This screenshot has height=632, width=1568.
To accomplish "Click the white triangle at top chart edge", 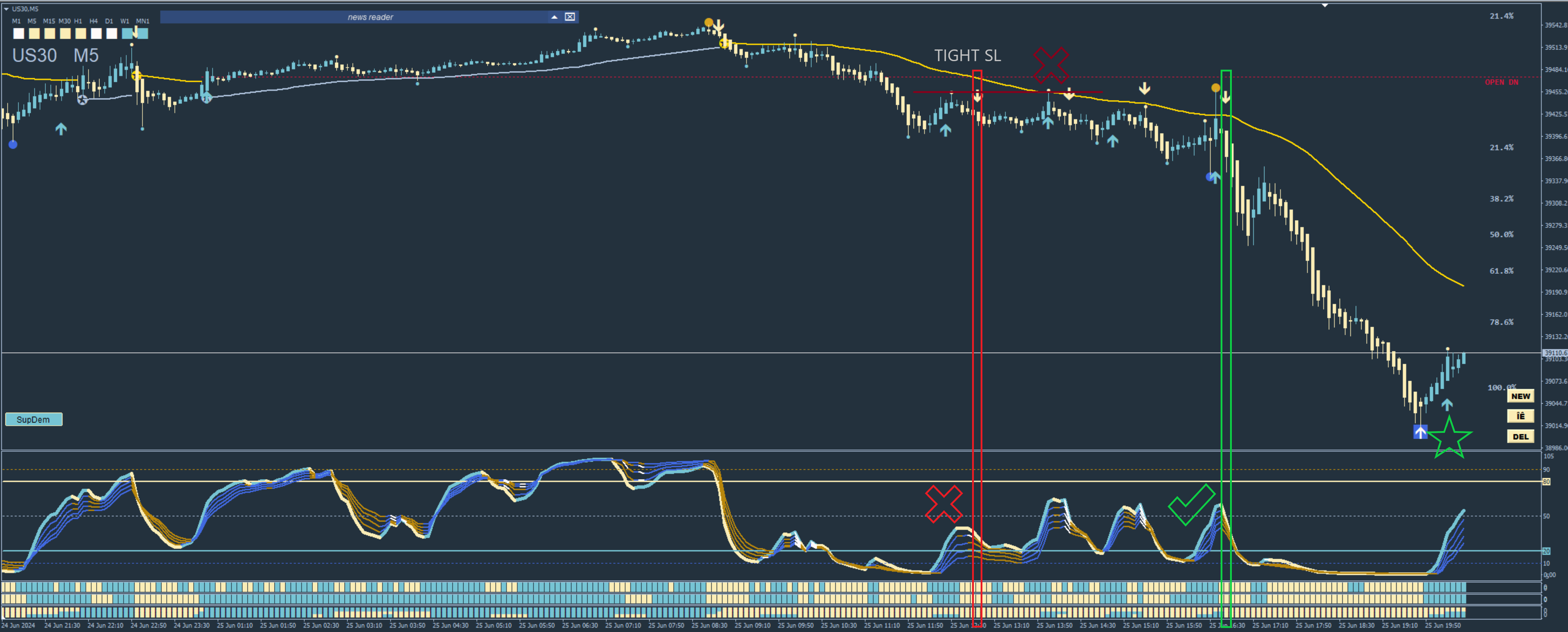I will click(1324, 5).
